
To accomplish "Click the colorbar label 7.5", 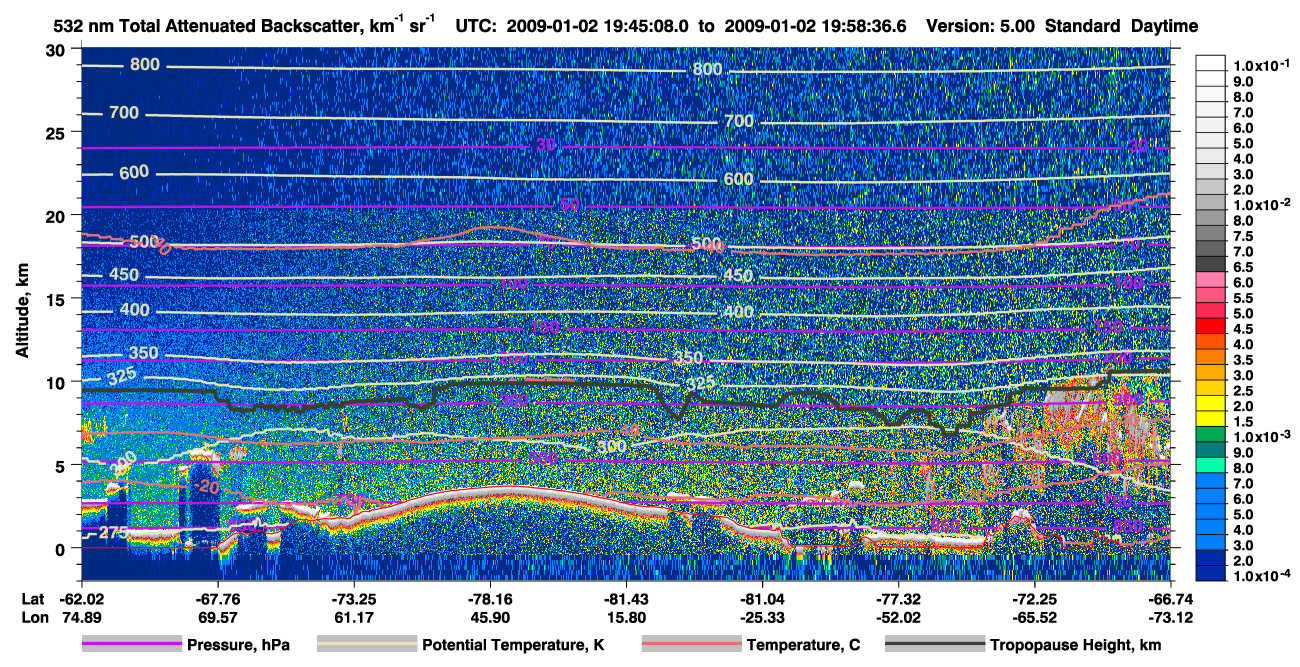I will click(1243, 237).
